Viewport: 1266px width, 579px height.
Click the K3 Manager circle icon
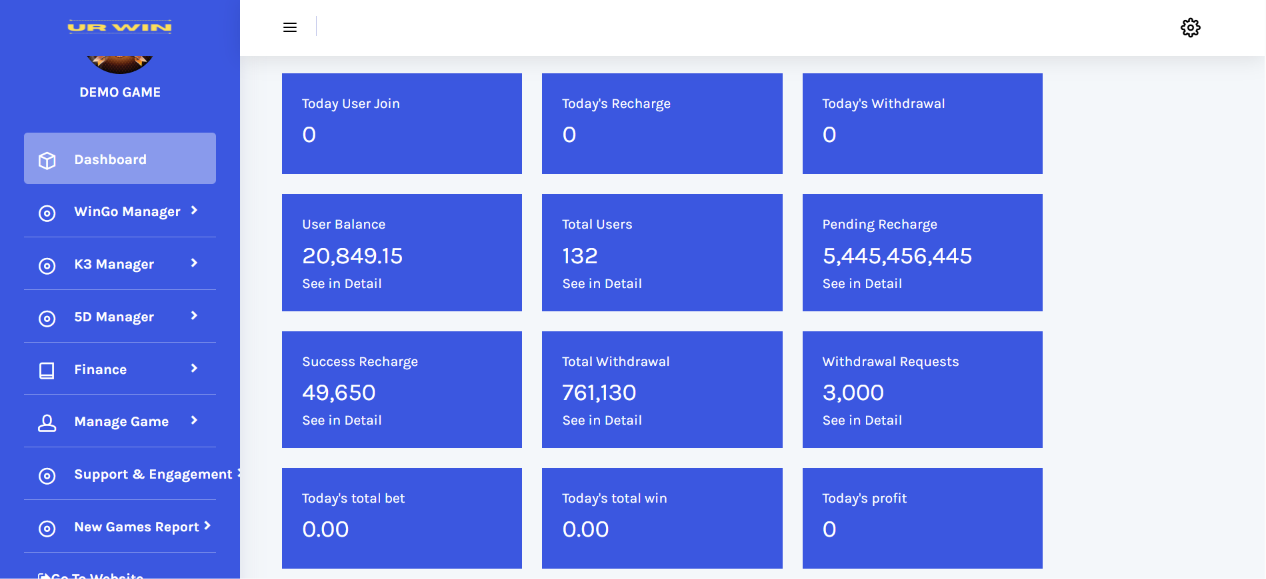[47, 266]
